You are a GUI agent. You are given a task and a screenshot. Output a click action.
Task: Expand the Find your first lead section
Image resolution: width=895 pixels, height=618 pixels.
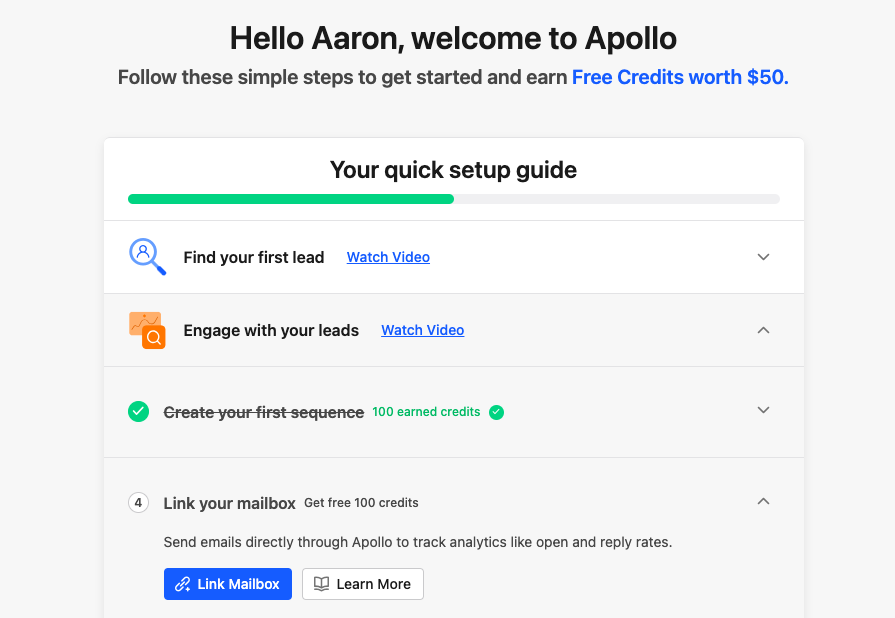[x=763, y=257]
